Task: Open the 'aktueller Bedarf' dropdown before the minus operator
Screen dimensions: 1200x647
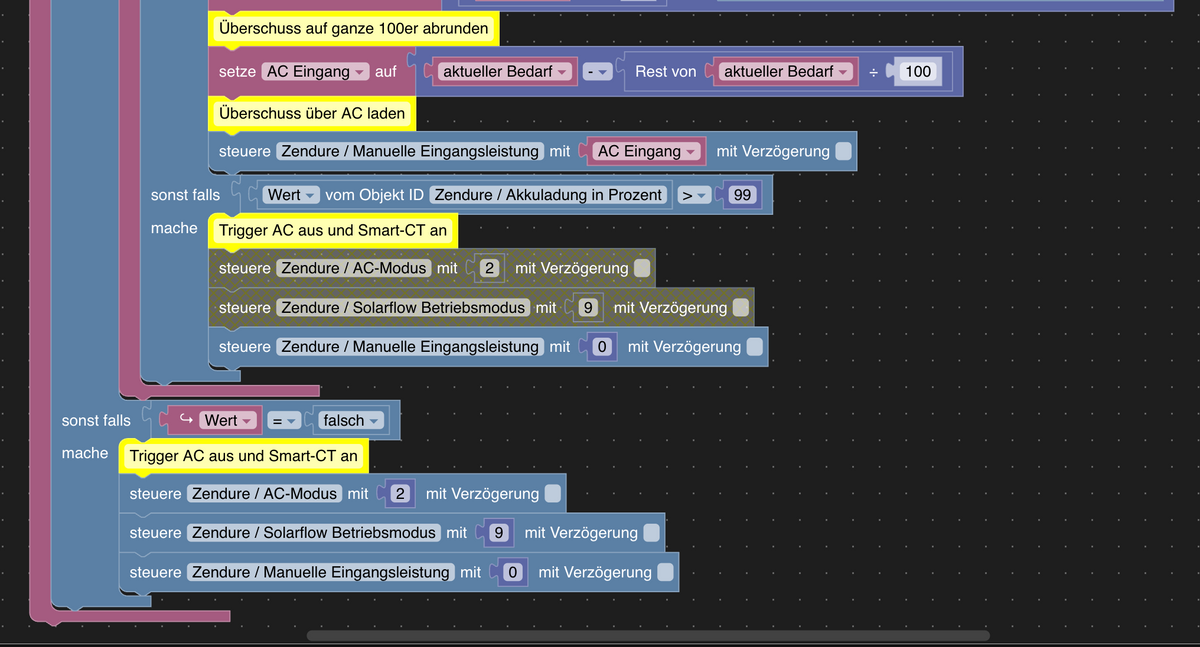Action: click(503, 72)
